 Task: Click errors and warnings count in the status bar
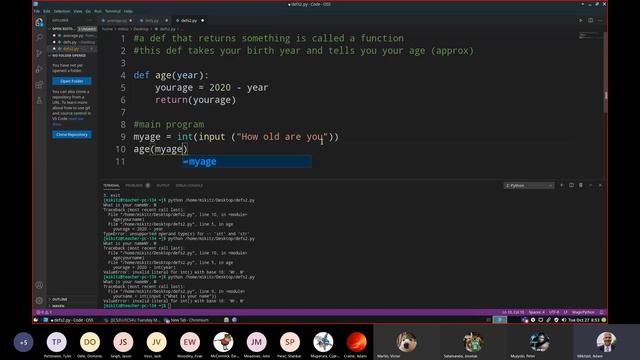click(44, 312)
